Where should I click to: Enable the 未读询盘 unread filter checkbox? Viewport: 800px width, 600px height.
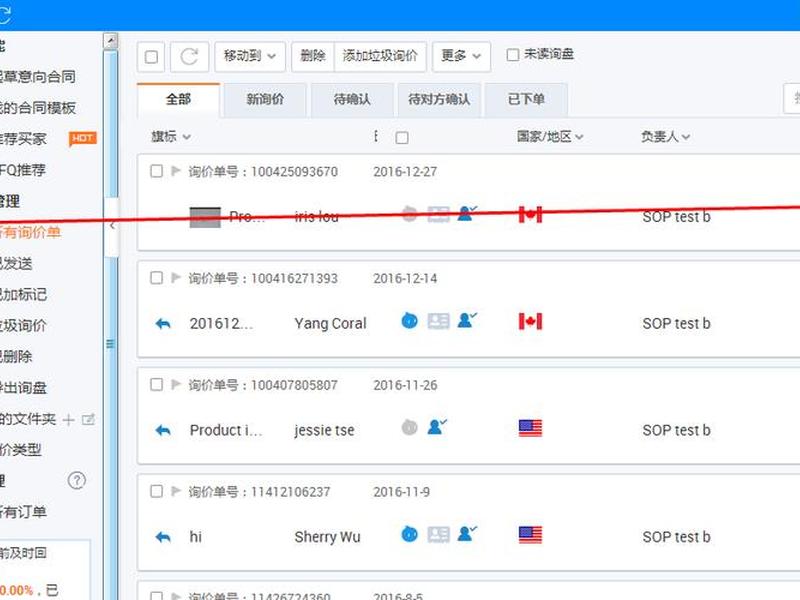point(513,55)
